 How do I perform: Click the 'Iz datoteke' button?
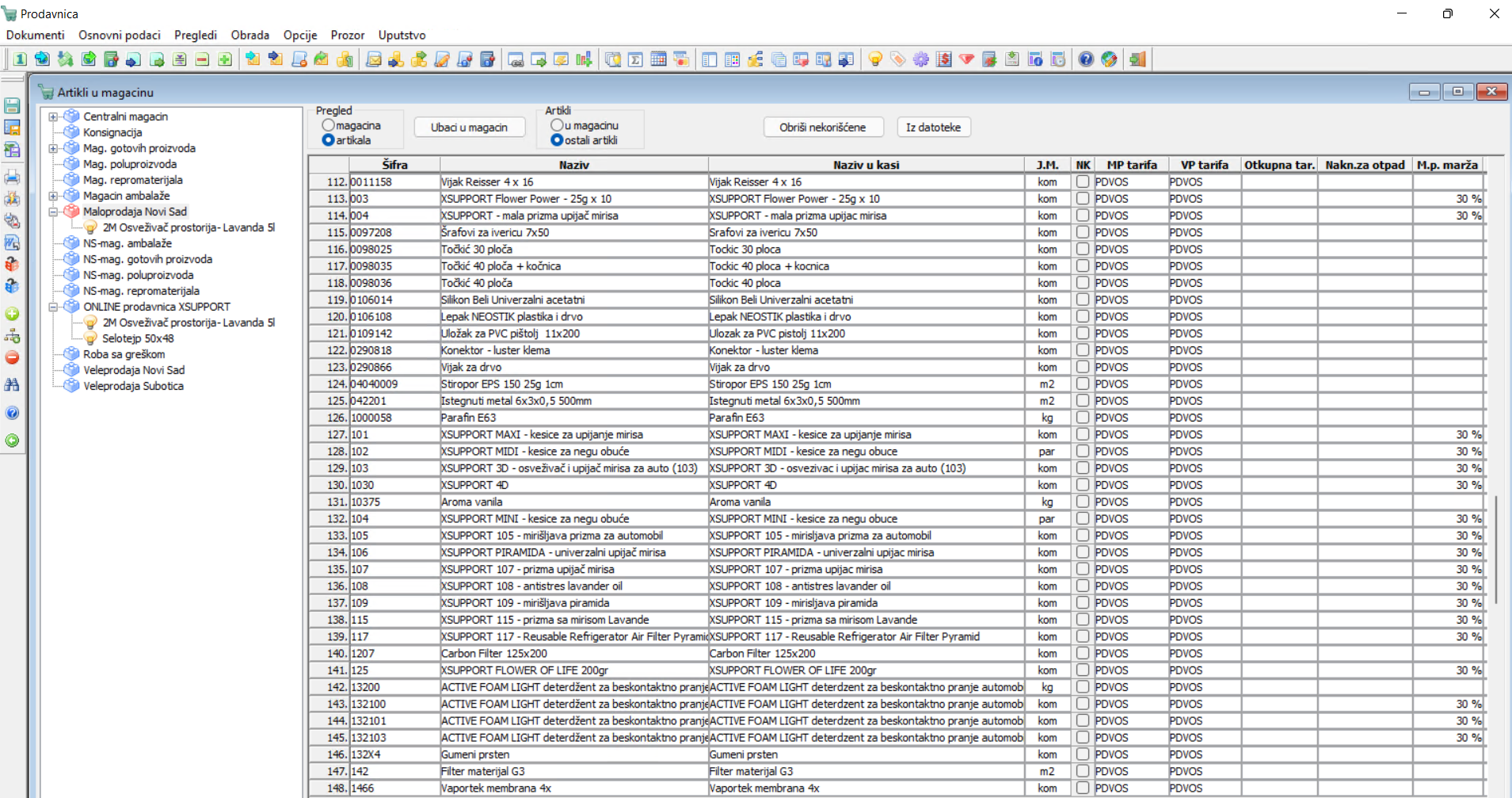click(933, 127)
